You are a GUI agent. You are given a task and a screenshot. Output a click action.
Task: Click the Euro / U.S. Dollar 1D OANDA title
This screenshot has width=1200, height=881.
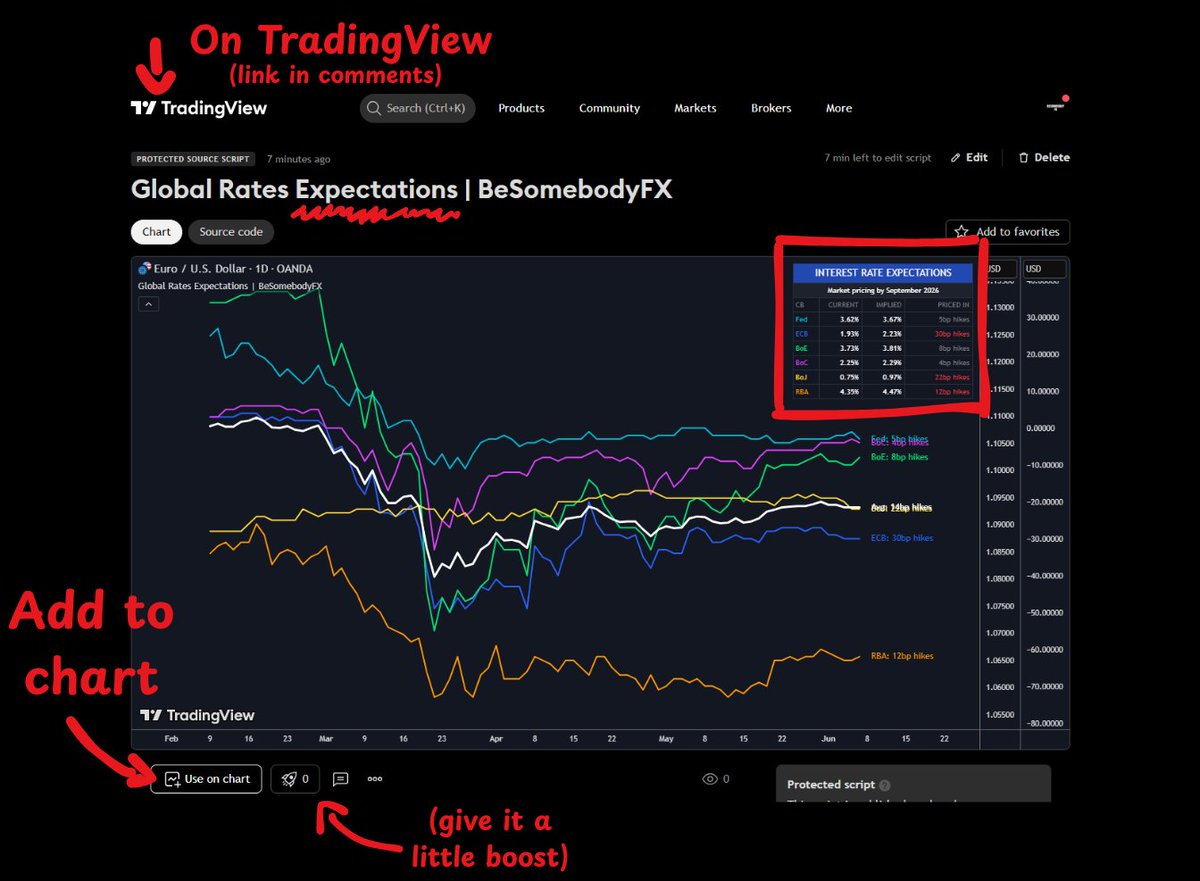click(x=232, y=269)
